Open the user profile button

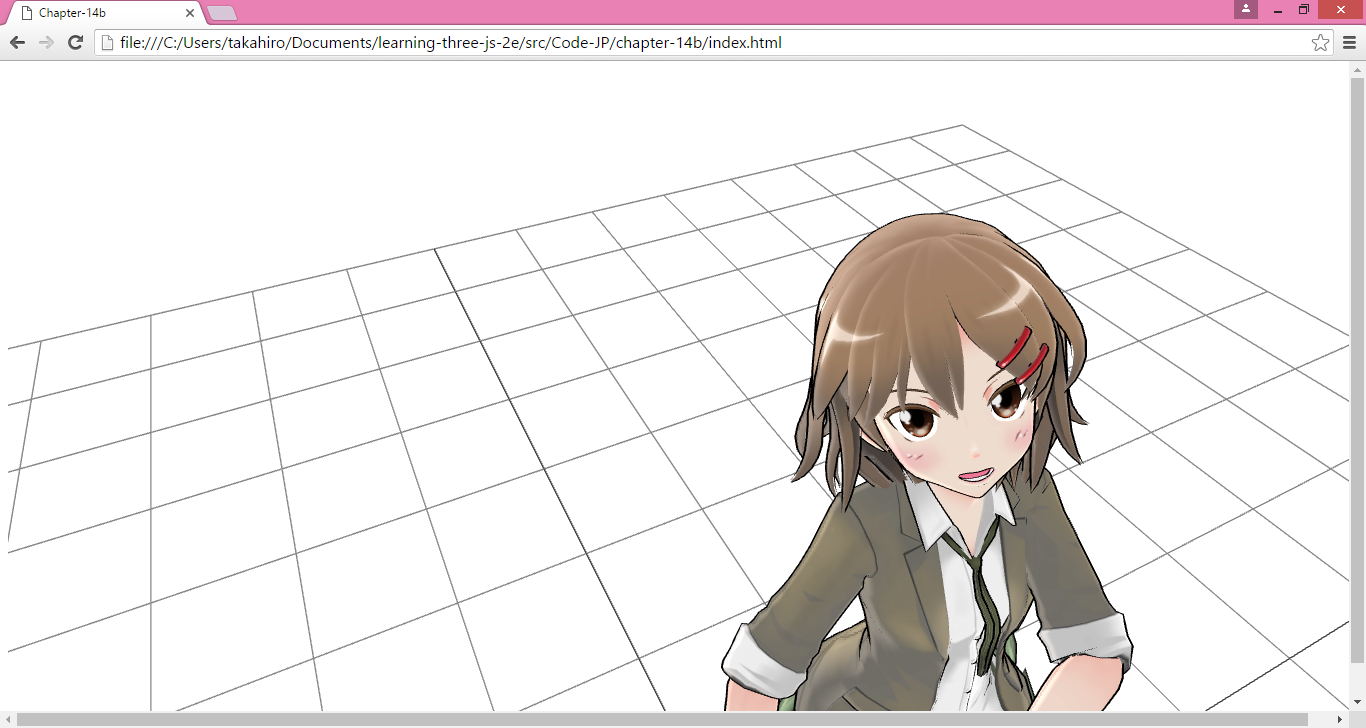(1246, 9)
